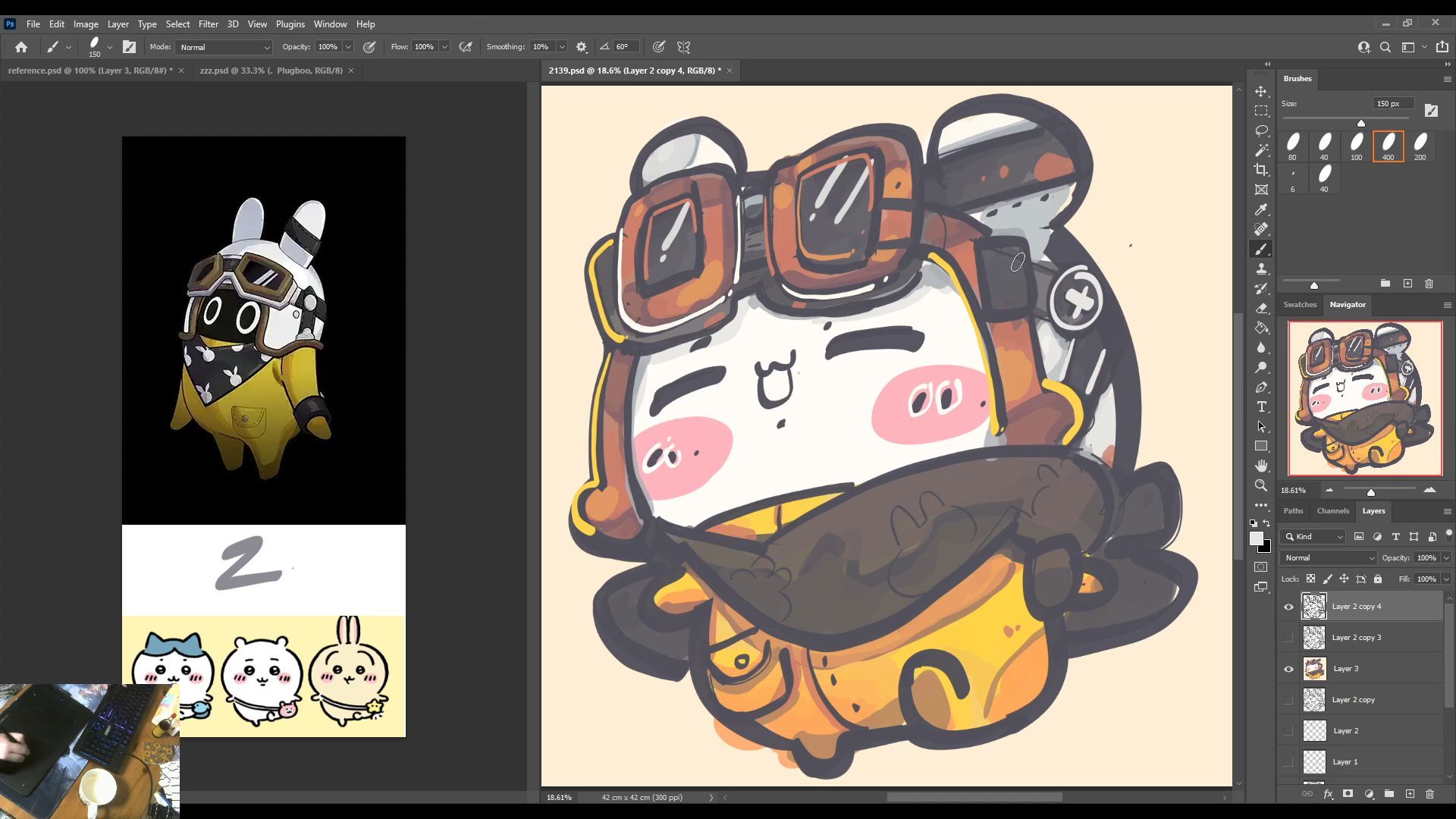Add a layer mask
Image resolution: width=1456 pixels, height=819 pixels.
coord(1348,794)
